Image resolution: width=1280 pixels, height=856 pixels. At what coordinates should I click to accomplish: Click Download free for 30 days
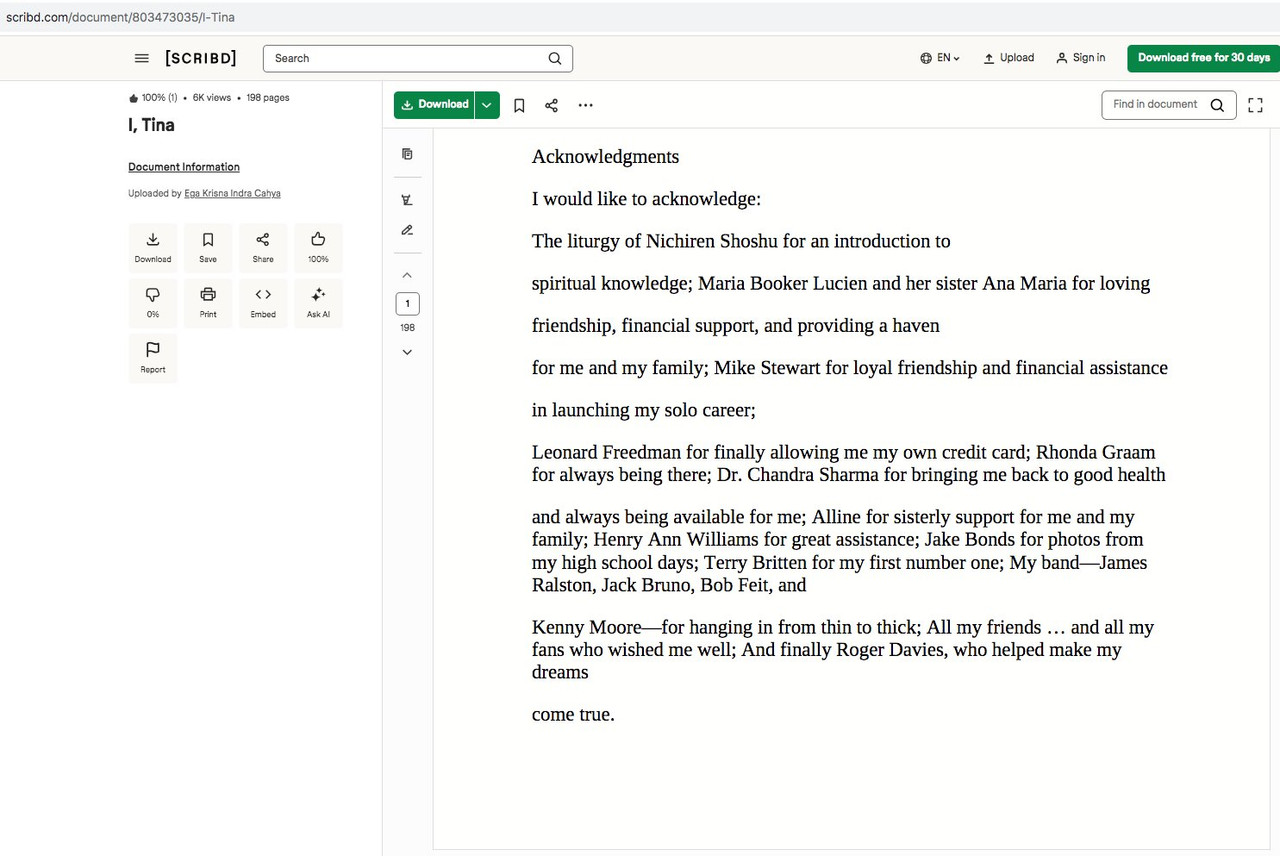click(1203, 58)
